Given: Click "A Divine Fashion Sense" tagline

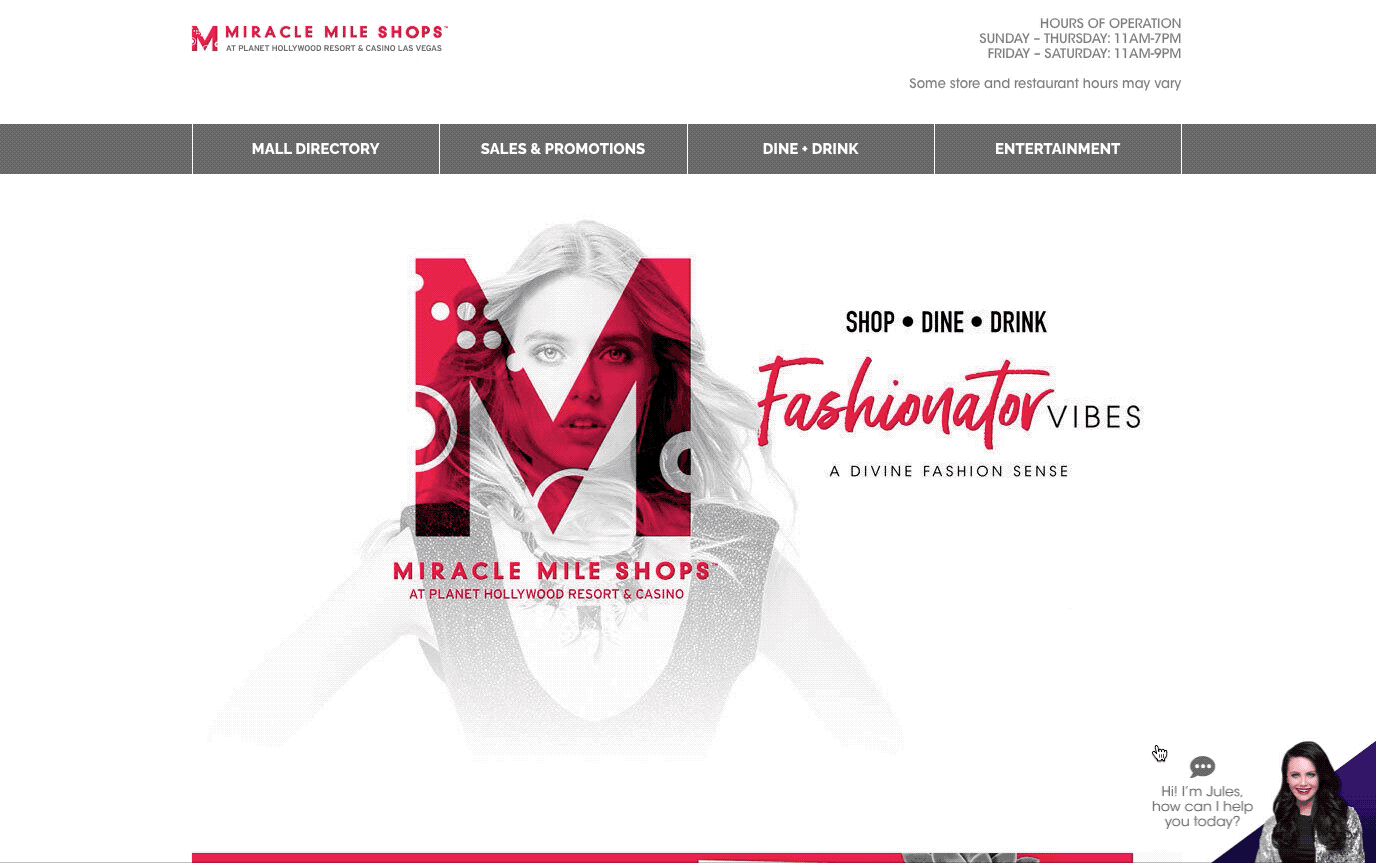Looking at the screenshot, I should coord(949,471).
